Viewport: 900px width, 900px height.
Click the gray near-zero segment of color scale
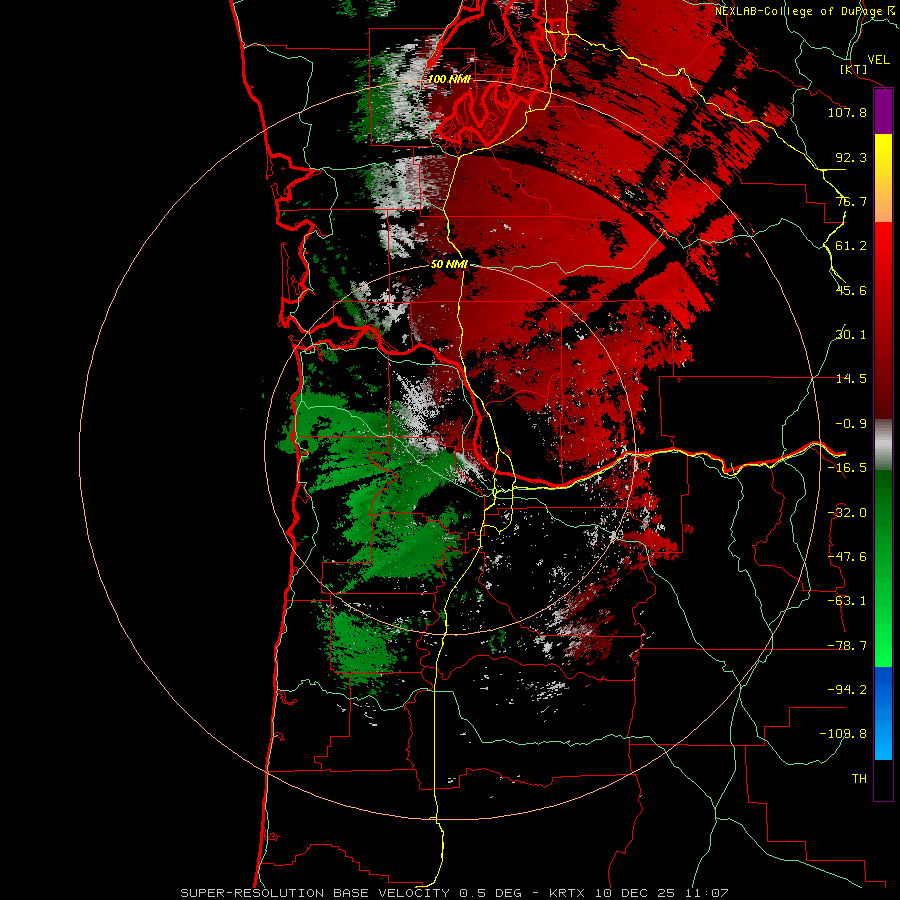pyautogui.click(x=883, y=445)
